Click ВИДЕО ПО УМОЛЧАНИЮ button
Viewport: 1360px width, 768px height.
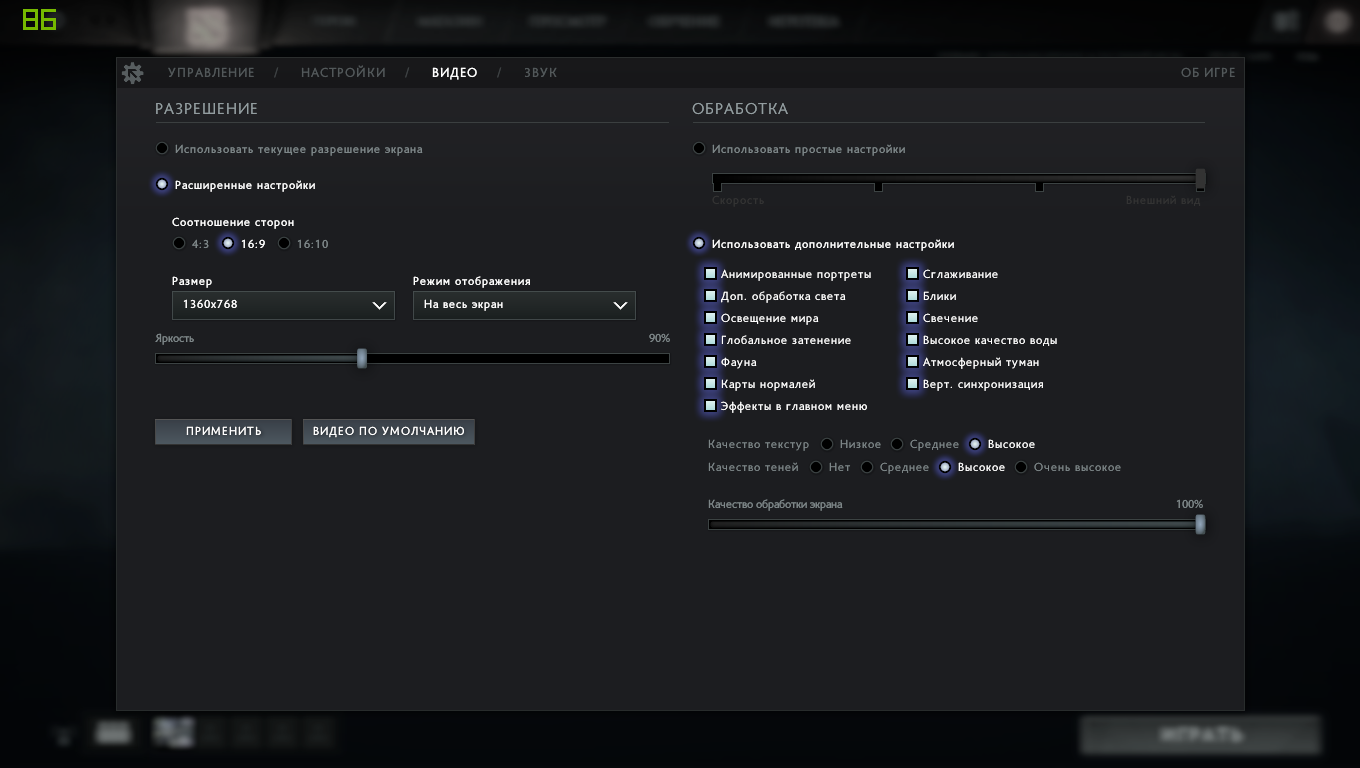coord(388,431)
